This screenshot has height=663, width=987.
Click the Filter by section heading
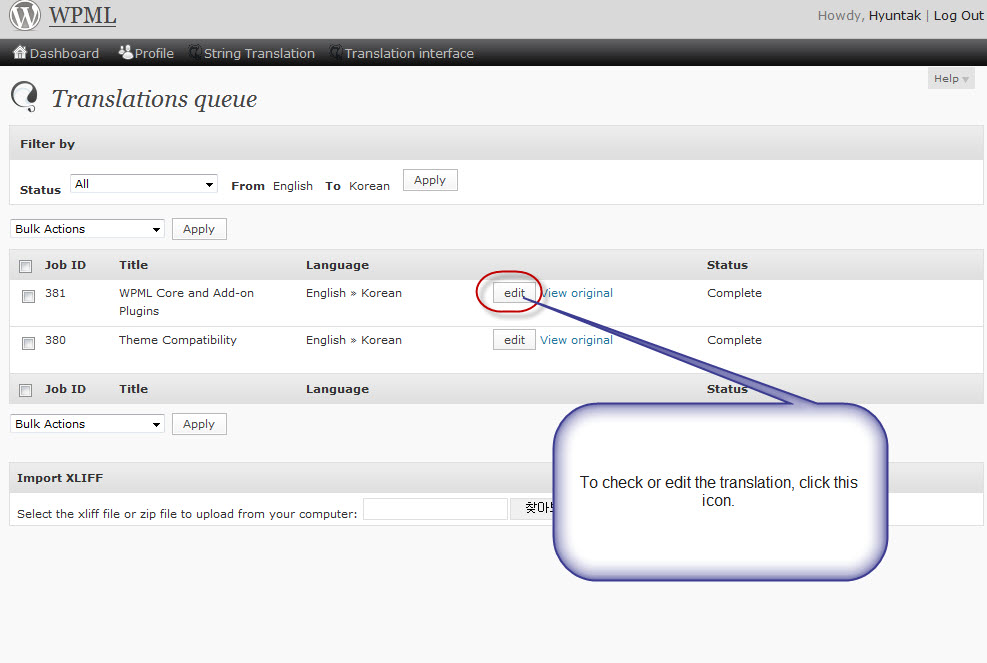[47, 144]
